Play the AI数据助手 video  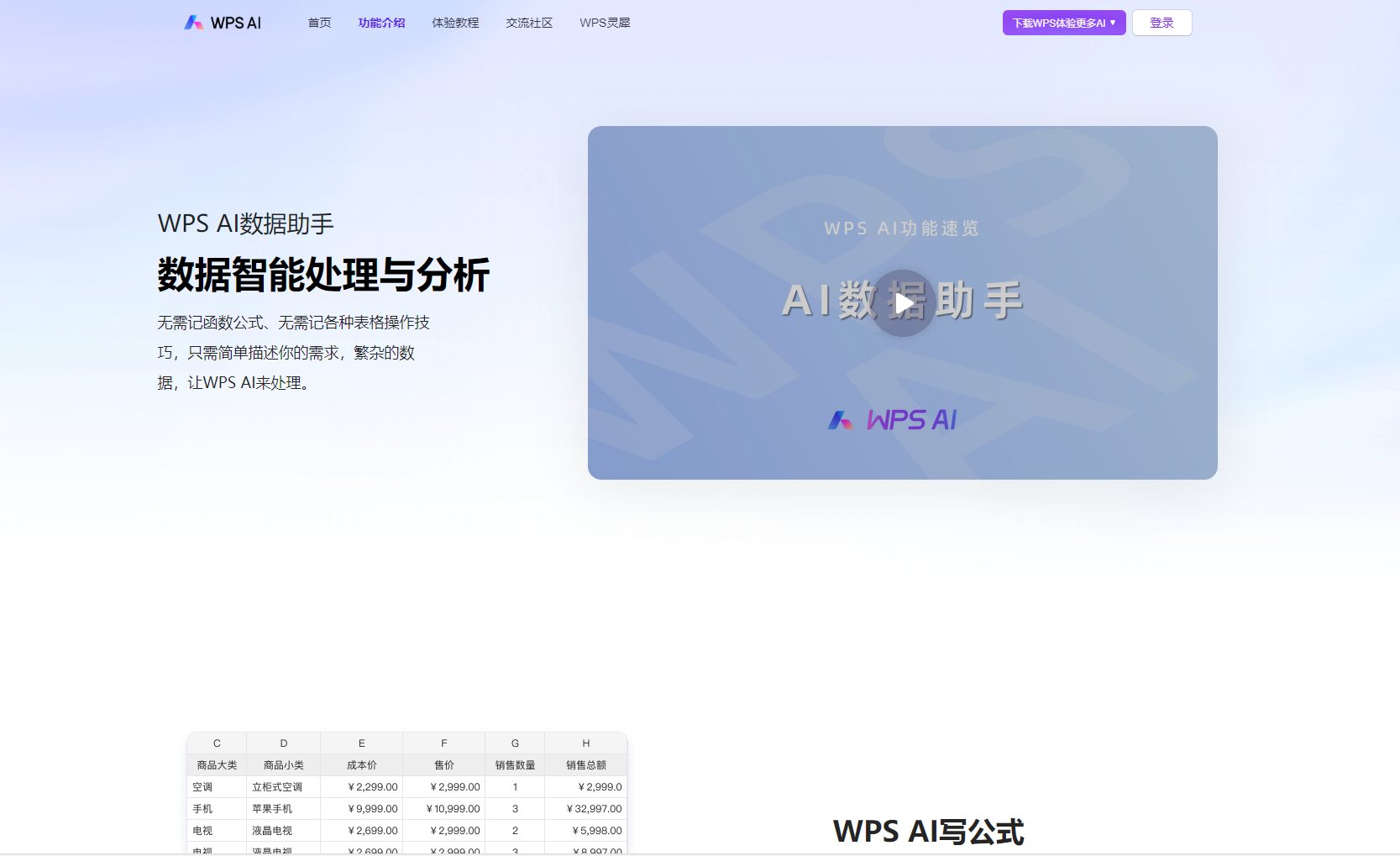click(x=903, y=302)
